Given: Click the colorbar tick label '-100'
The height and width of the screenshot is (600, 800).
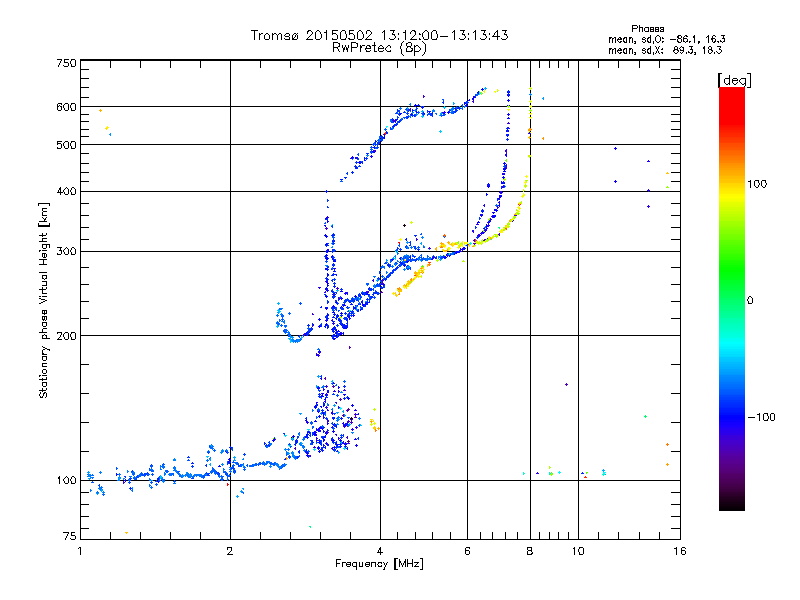Looking at the screenshot, I should [x=761, y=417].
